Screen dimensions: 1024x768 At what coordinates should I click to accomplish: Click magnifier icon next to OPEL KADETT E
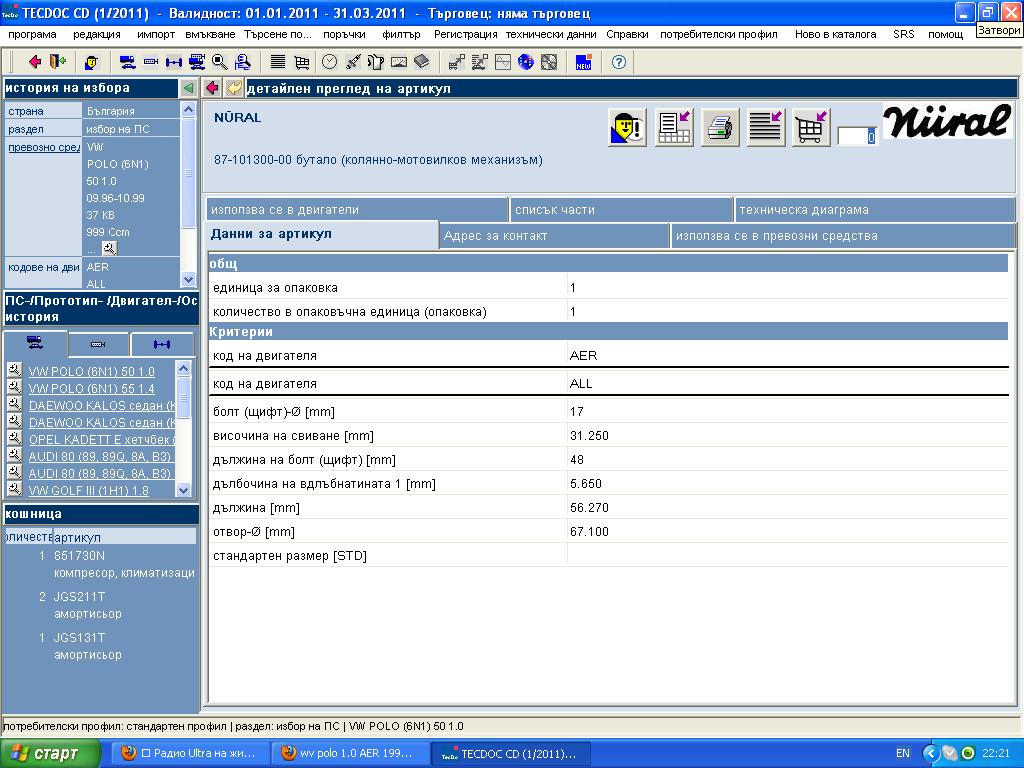(x=14, y=438)
